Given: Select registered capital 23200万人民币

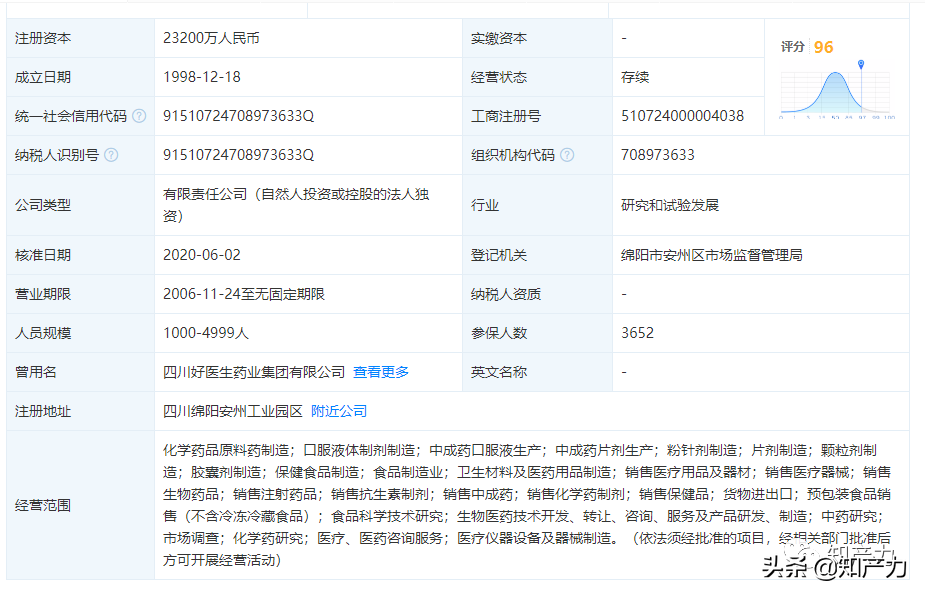Looking at the screenshot, I should point(211,38).
